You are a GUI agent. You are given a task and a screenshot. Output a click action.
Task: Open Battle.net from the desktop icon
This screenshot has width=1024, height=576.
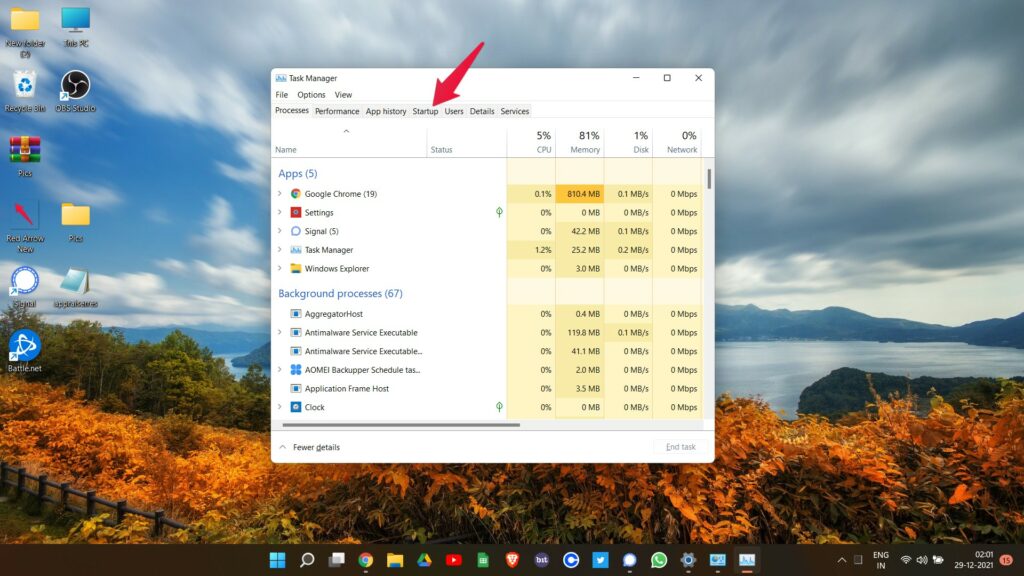pyautogui.click(x=23, y=347)
